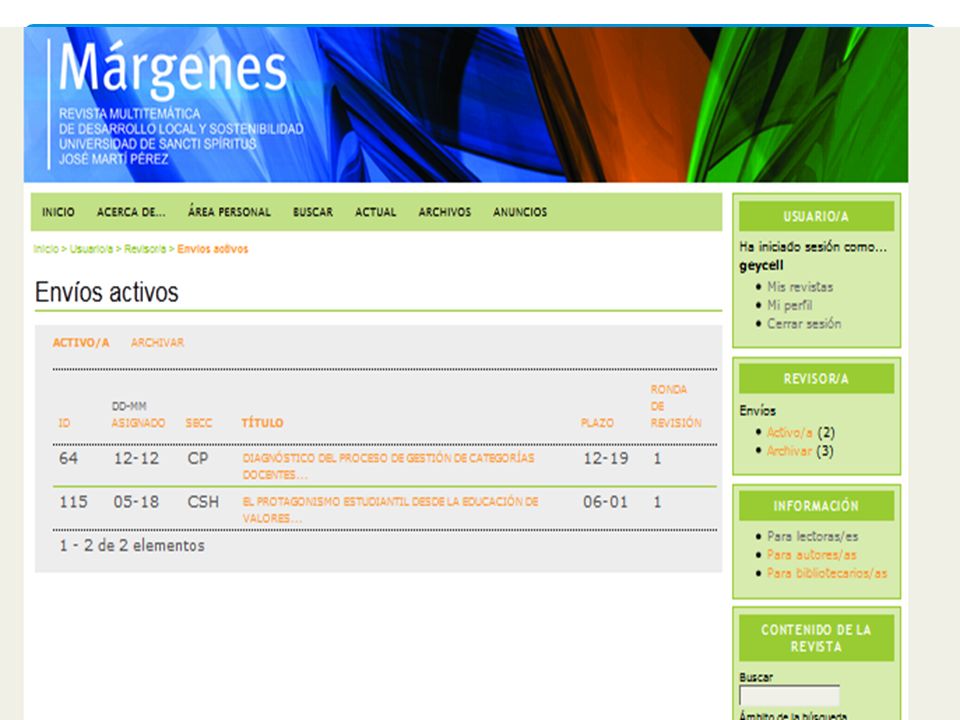Click deadline value 06-01
This screenshot has width=960, height=720.
(606, 502)
